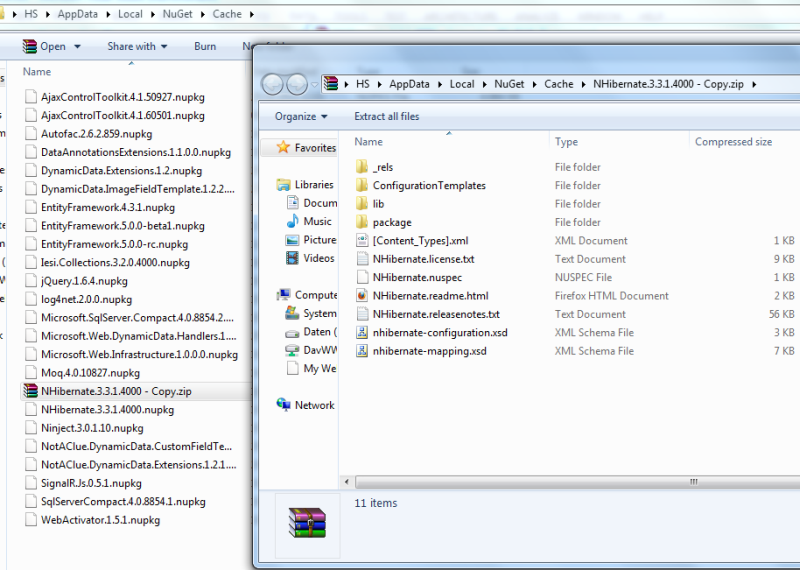Open the Organize dropdown menu
This screenshot has height=570, width=800.
tap(301, 116)
